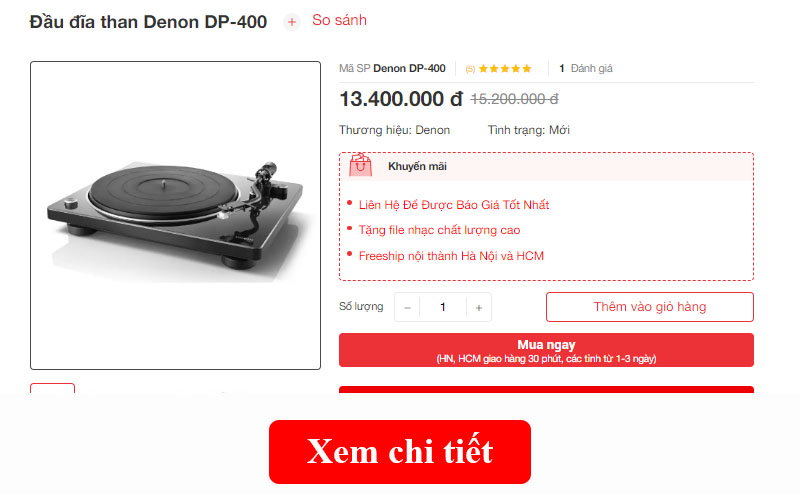800x494 pixels.
Task: Increase quantity with the plus button
Action: coord(479,308)
